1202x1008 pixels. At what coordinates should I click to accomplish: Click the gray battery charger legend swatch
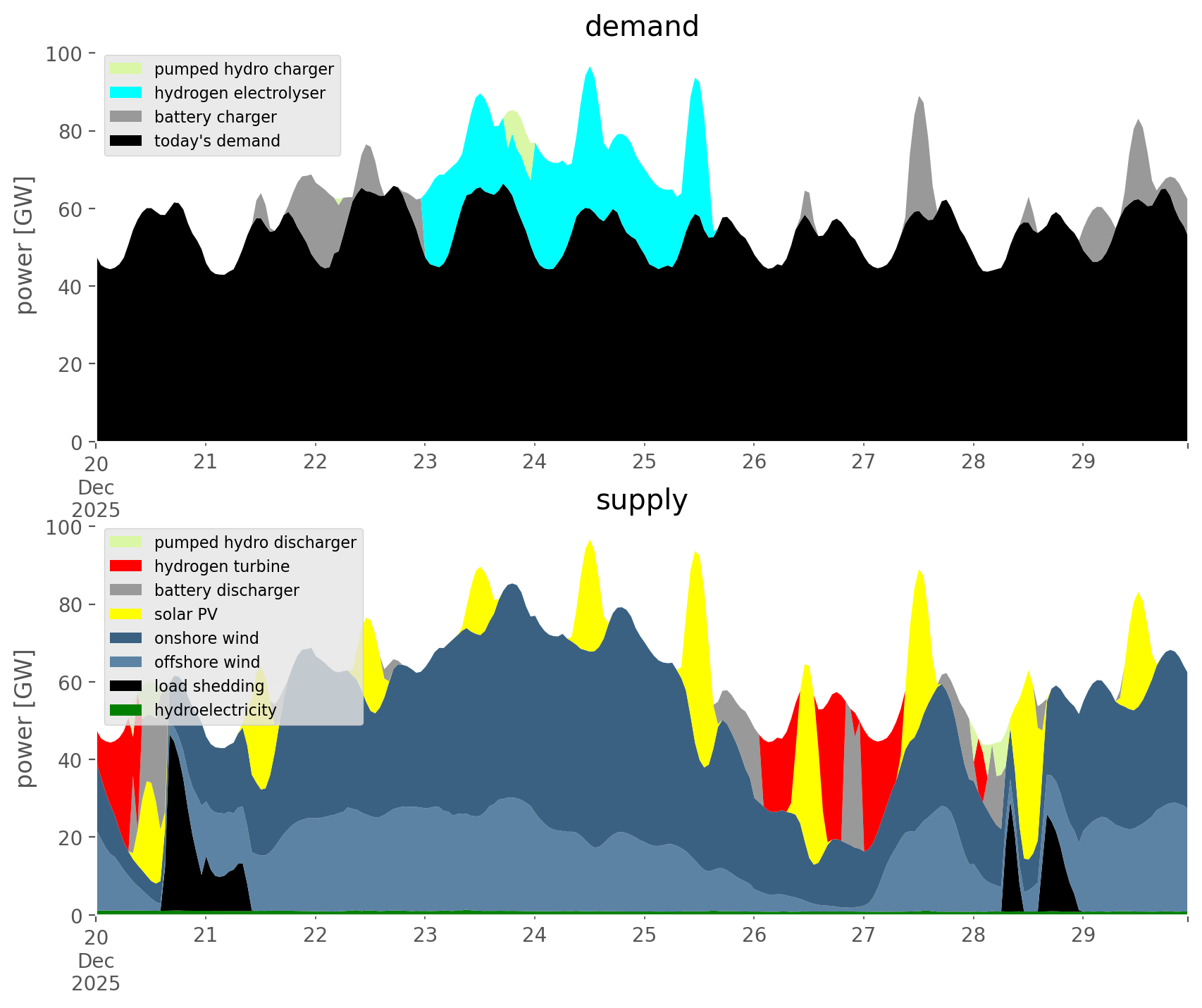click(126, 117)
